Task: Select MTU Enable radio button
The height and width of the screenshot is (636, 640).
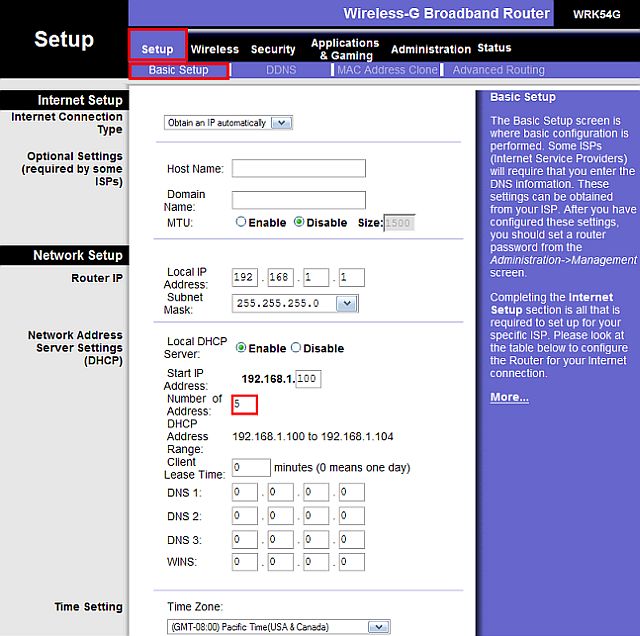Action: pyautogui.click(x=241, y=222)
